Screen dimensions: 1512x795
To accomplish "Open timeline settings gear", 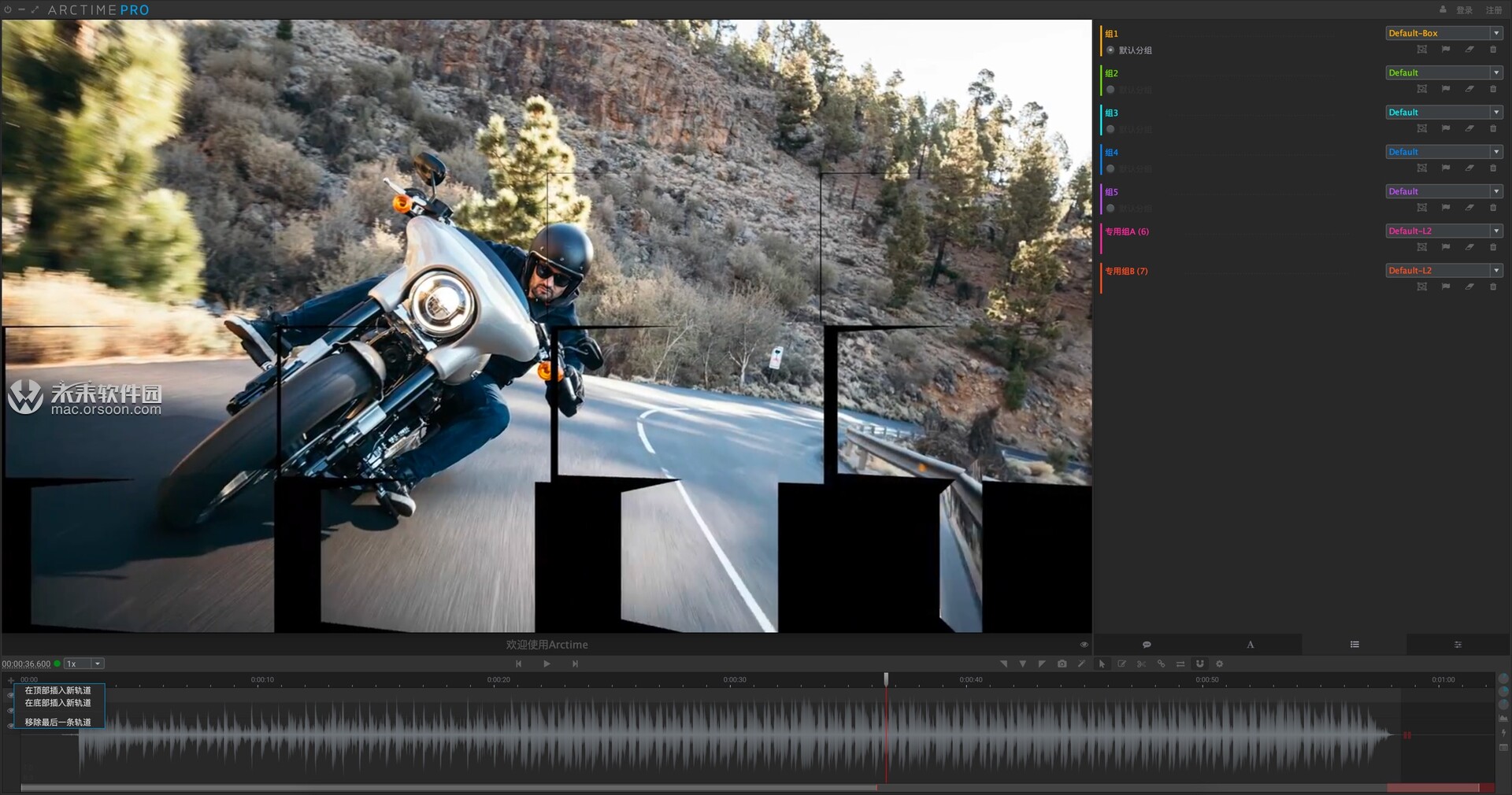I will (1220, 664).
